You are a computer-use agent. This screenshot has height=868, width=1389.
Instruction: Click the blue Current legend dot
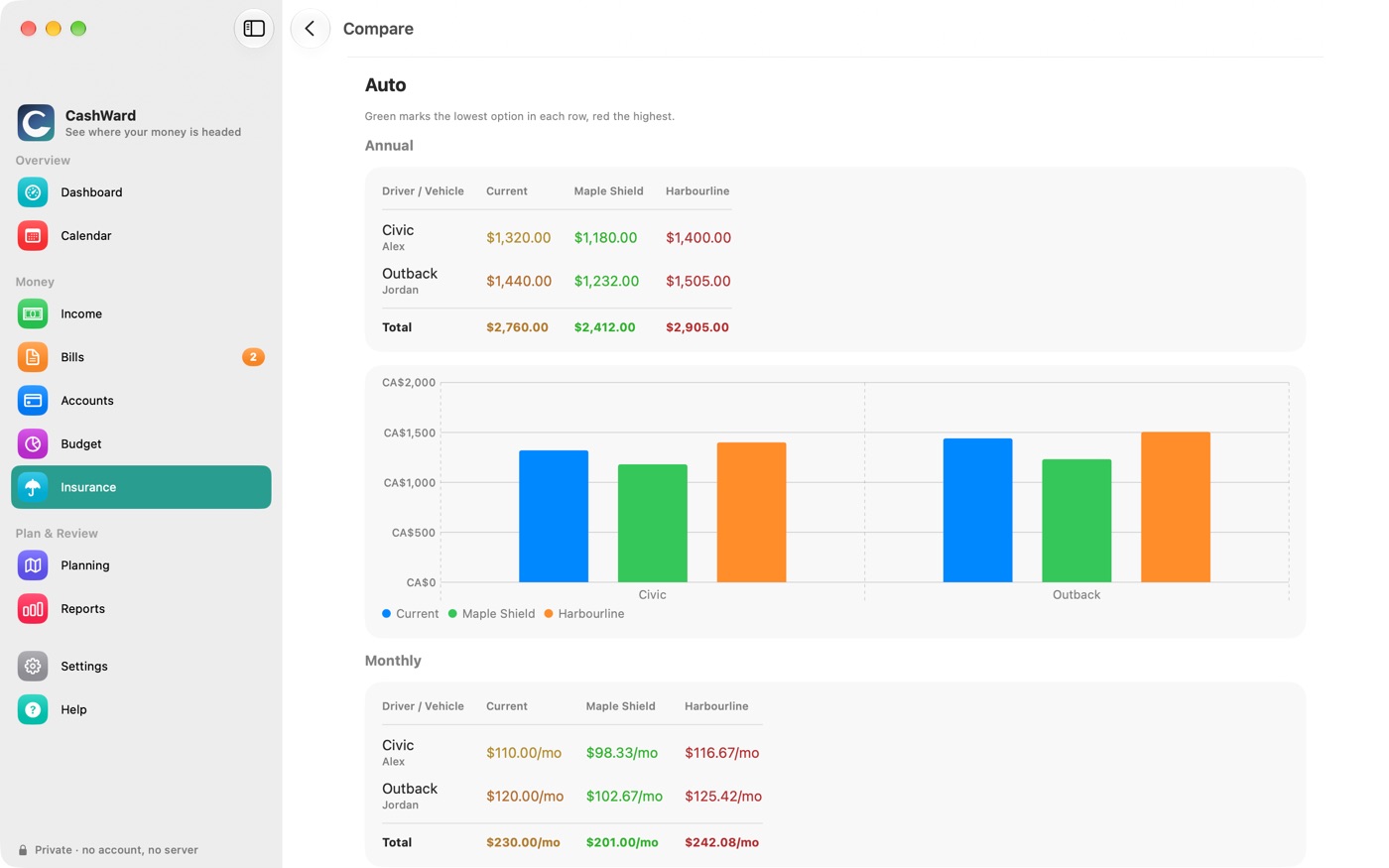tap(386, 614)
